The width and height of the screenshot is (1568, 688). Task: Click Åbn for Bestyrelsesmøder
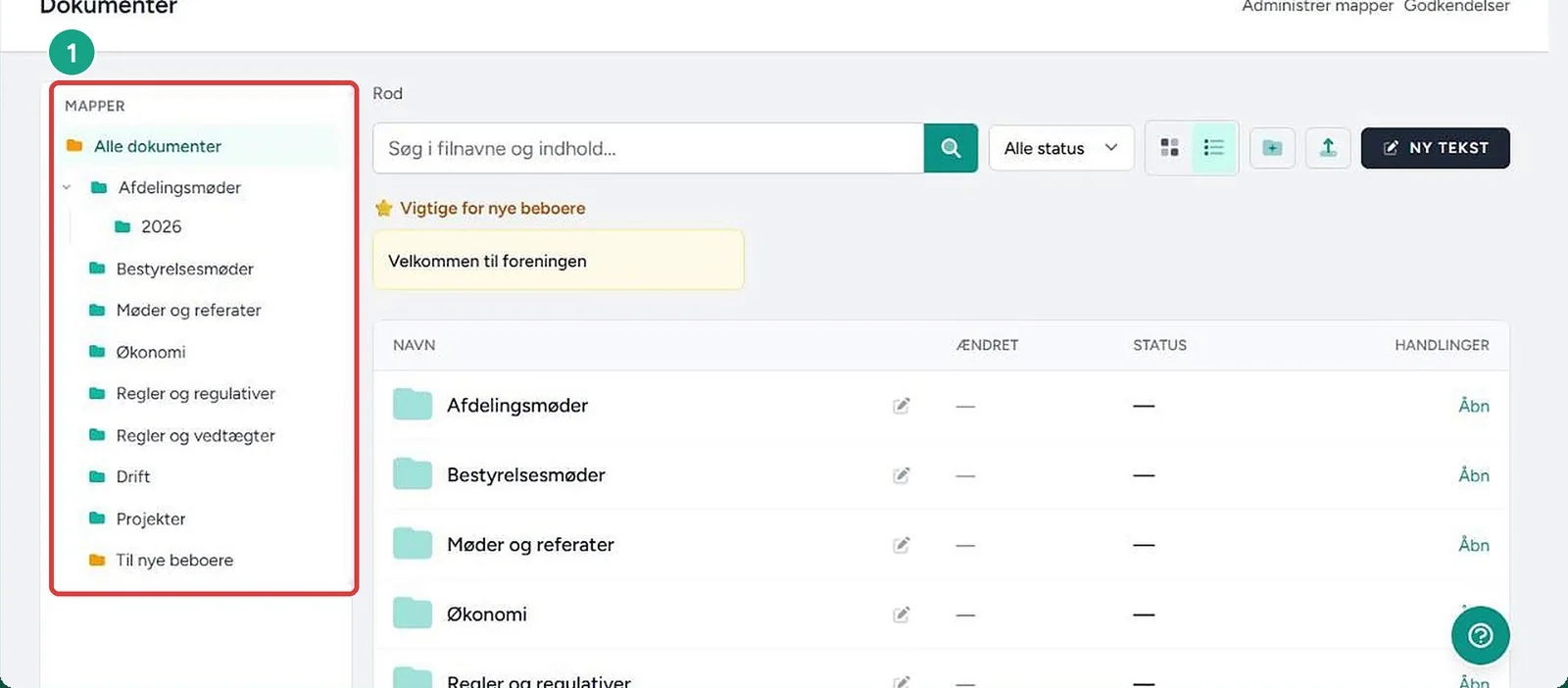click(1473, 475)
